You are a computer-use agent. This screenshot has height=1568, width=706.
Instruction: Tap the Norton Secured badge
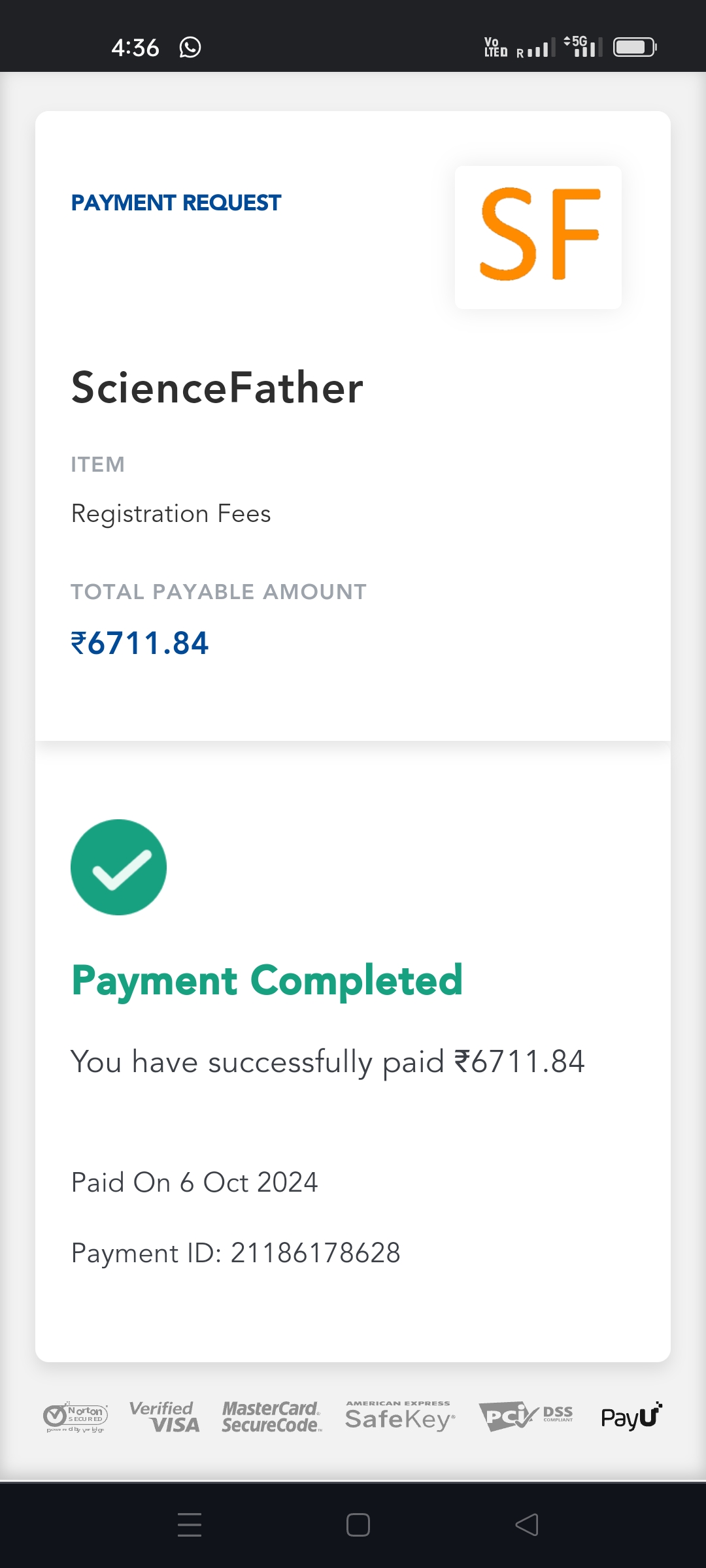[75, 1417]
